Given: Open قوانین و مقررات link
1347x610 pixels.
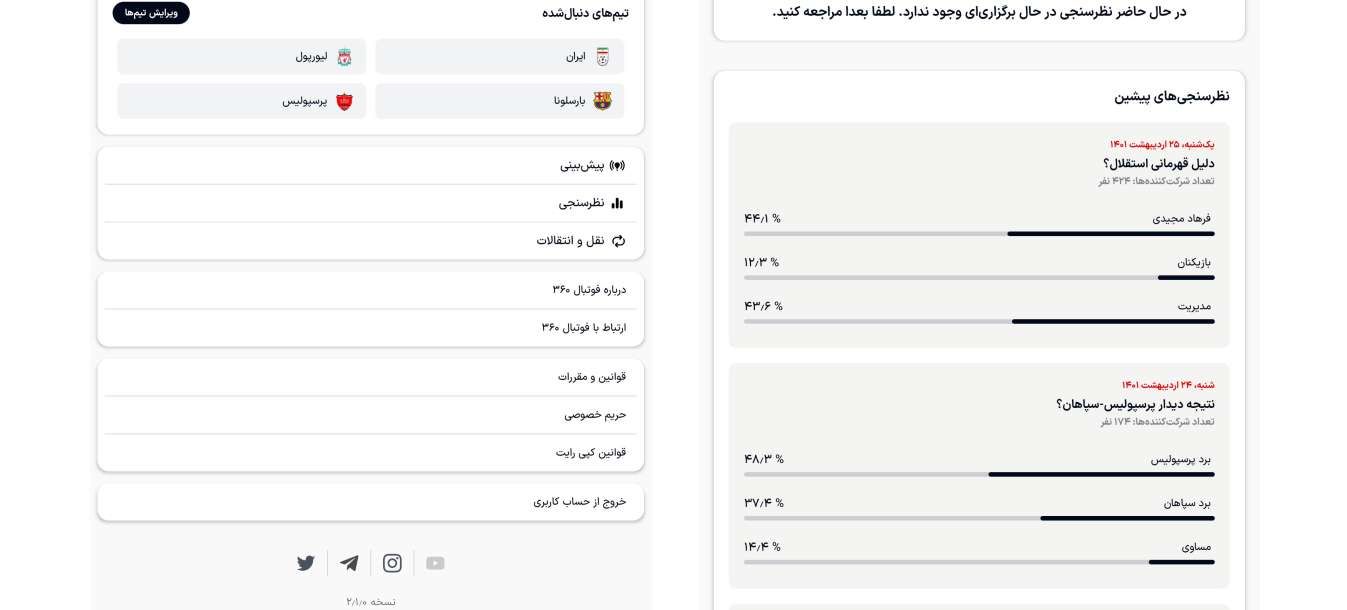Looking at the screenshot, I should (592, 377).
